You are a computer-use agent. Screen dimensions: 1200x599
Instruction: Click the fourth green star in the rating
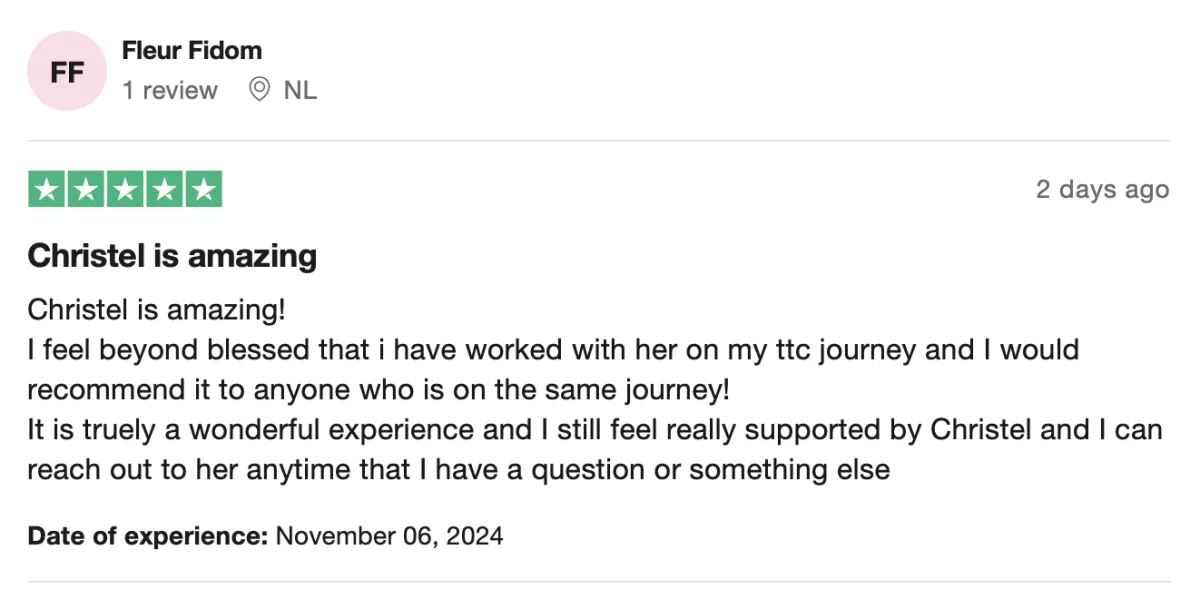click(164, 189)
